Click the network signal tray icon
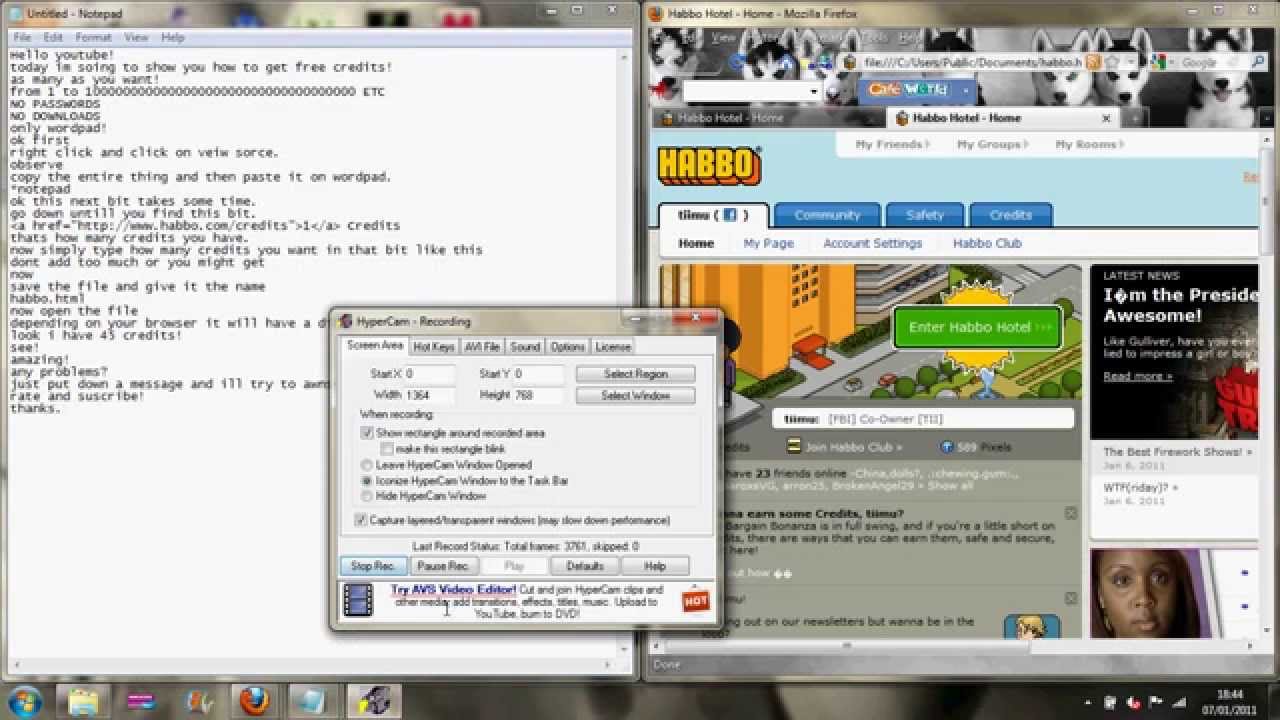The image size is (1280, 720). 1177,701
